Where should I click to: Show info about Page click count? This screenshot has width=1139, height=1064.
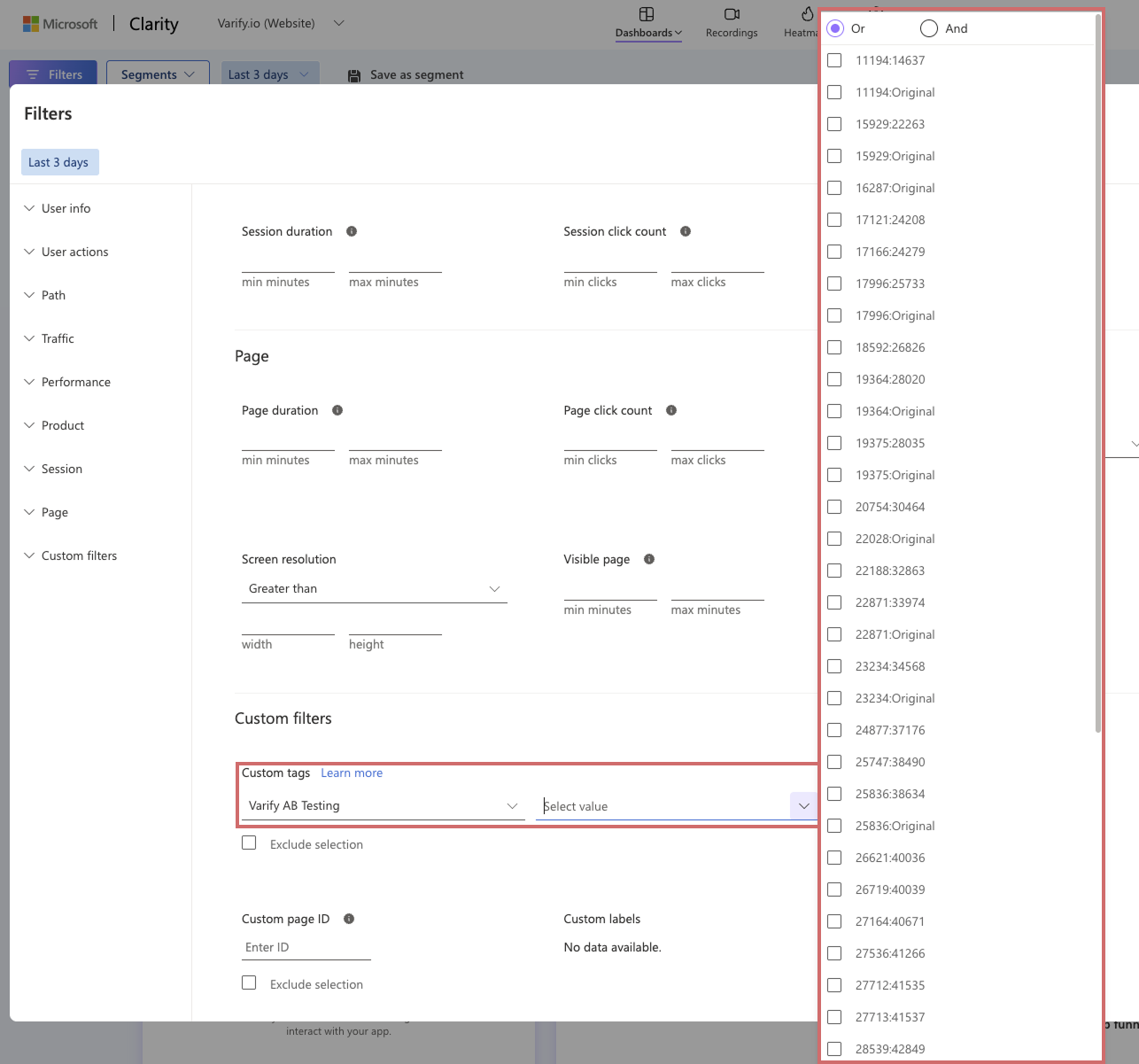click(671, 410)
